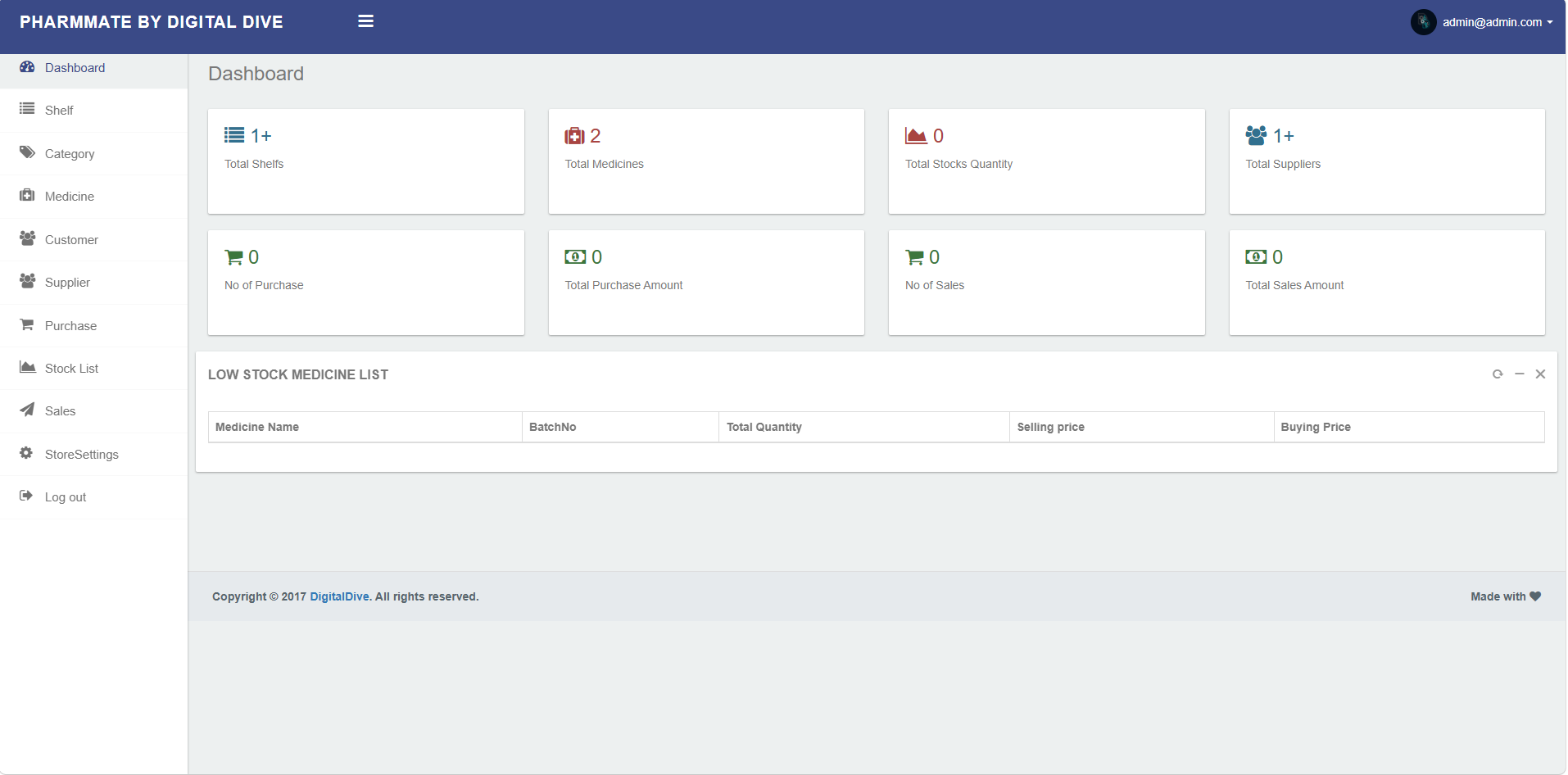Collapse the Low Stock Medicine List panel

[x=1519, y=374]
